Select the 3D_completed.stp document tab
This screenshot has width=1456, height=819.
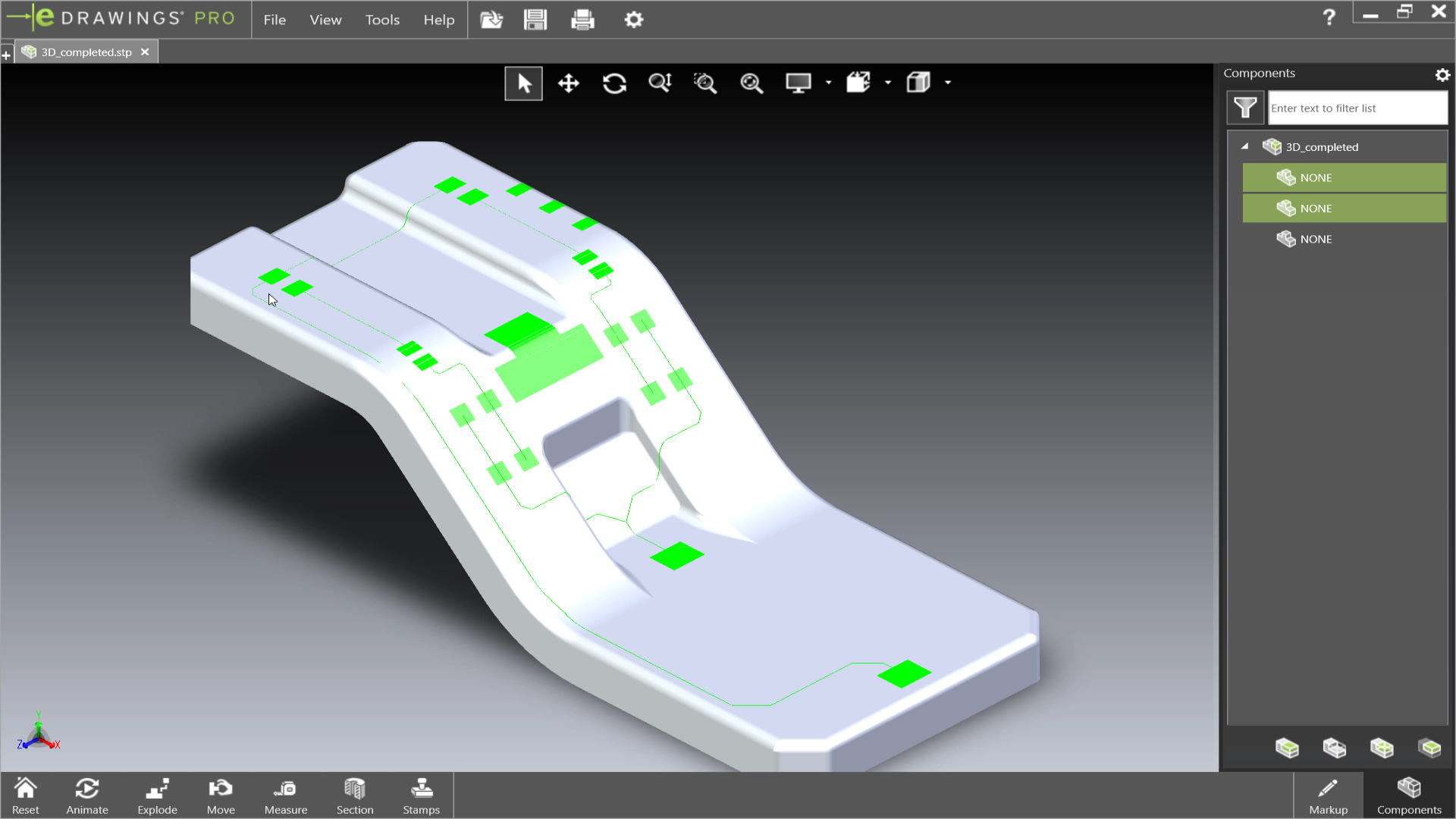pos(83,52)
